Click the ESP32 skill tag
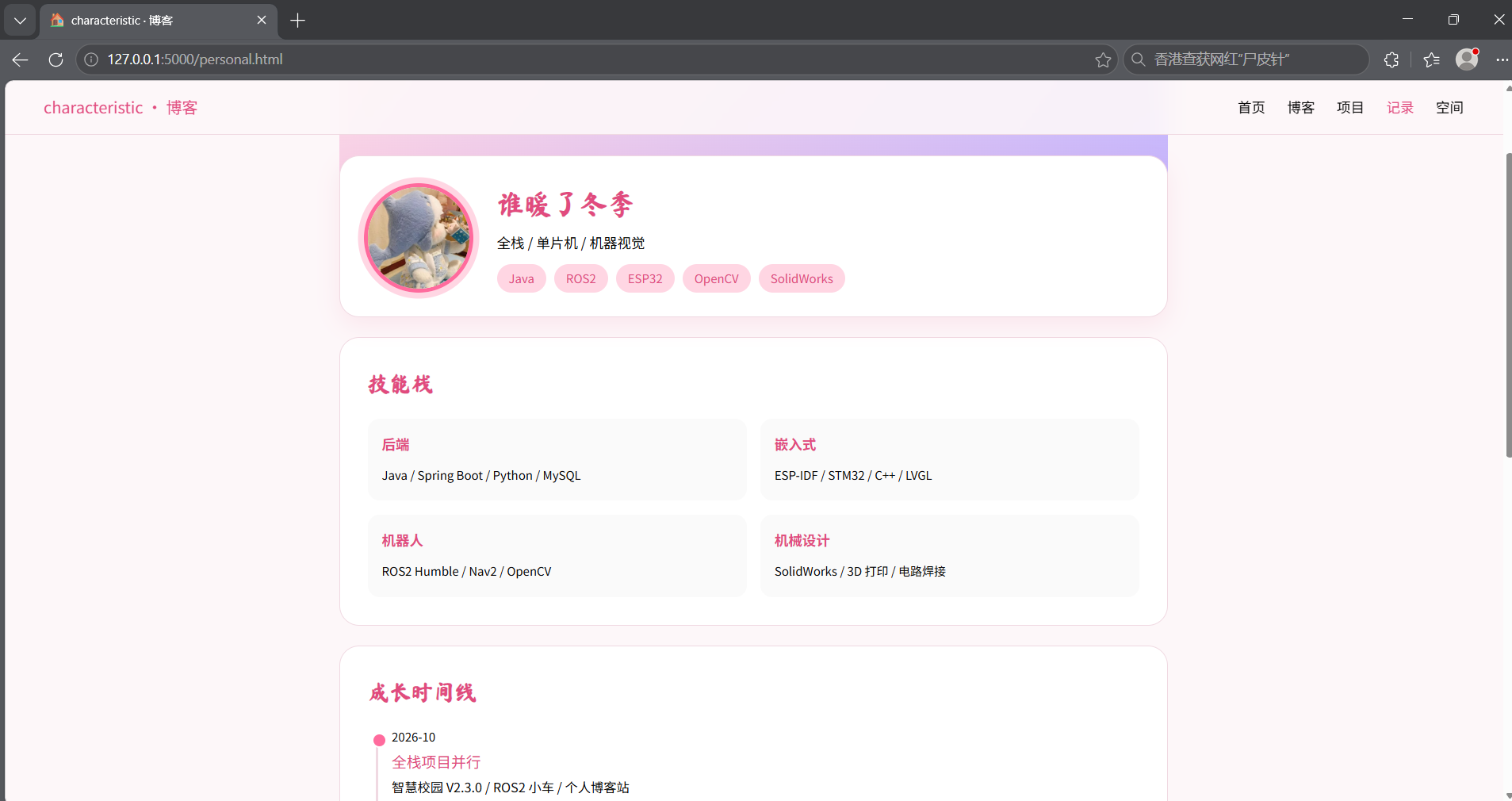The width and height of the screenshot is (1512, 801). (645, 278)
